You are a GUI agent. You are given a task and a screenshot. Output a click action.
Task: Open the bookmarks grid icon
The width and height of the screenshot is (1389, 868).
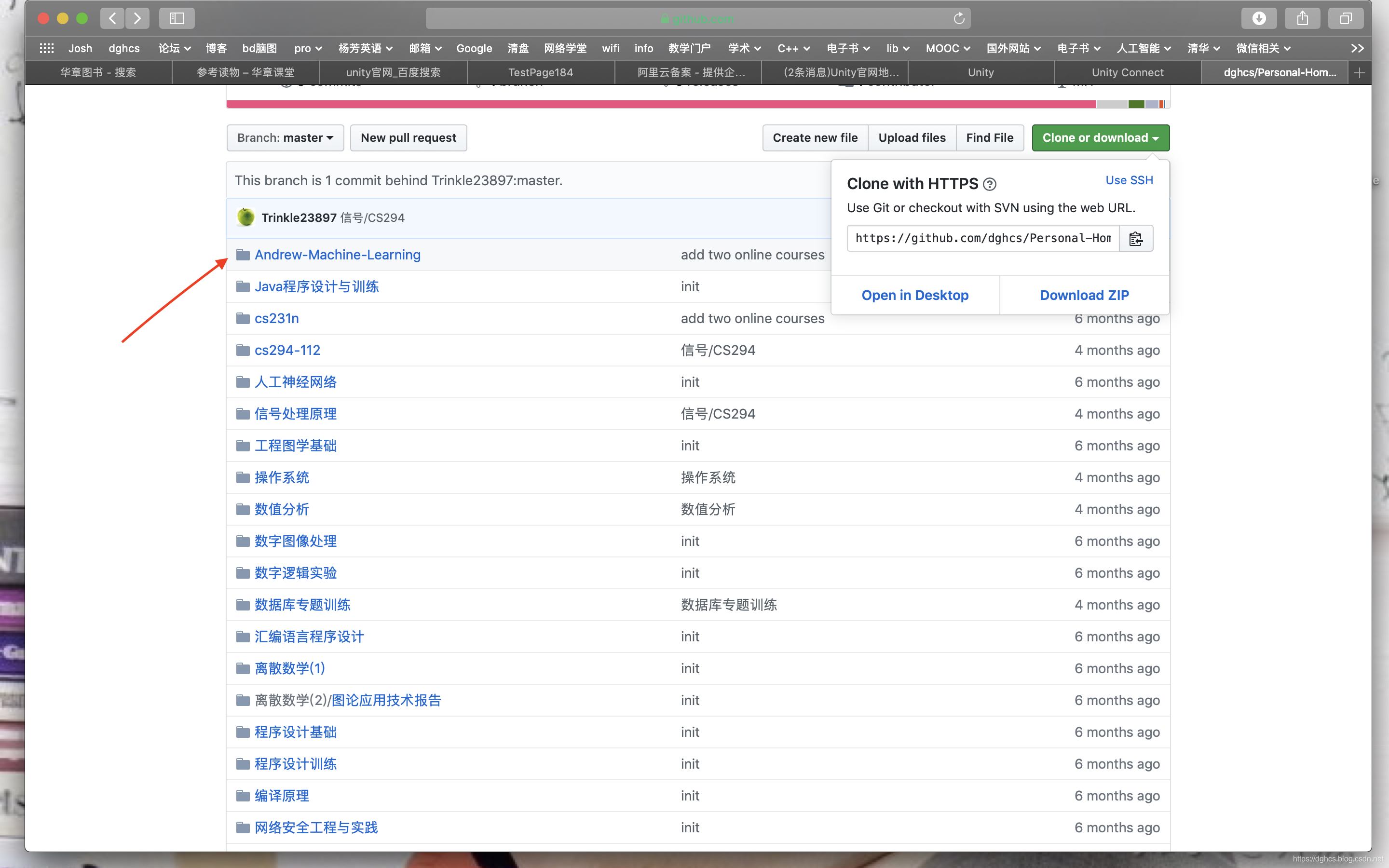tap(46, 48)
